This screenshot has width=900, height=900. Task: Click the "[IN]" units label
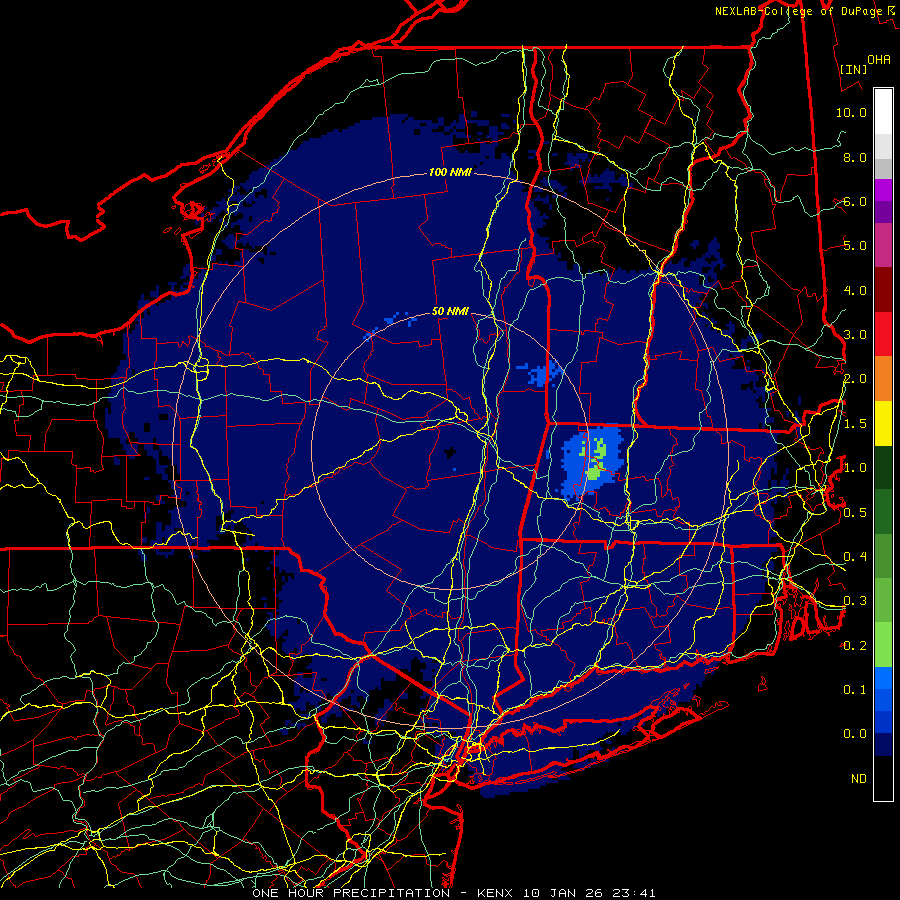[854, 69]
